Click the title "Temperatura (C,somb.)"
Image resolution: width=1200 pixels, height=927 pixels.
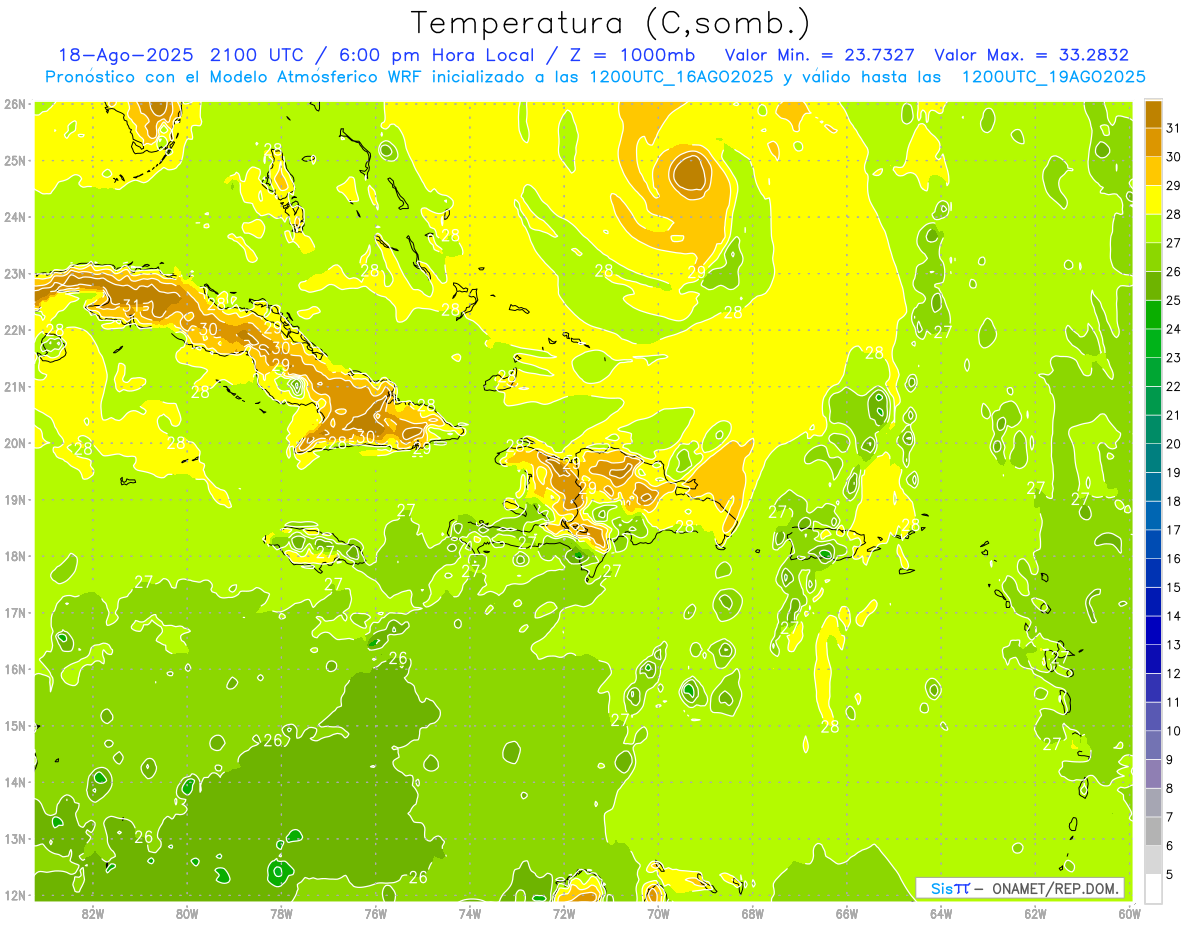click(x=611, y=23)
